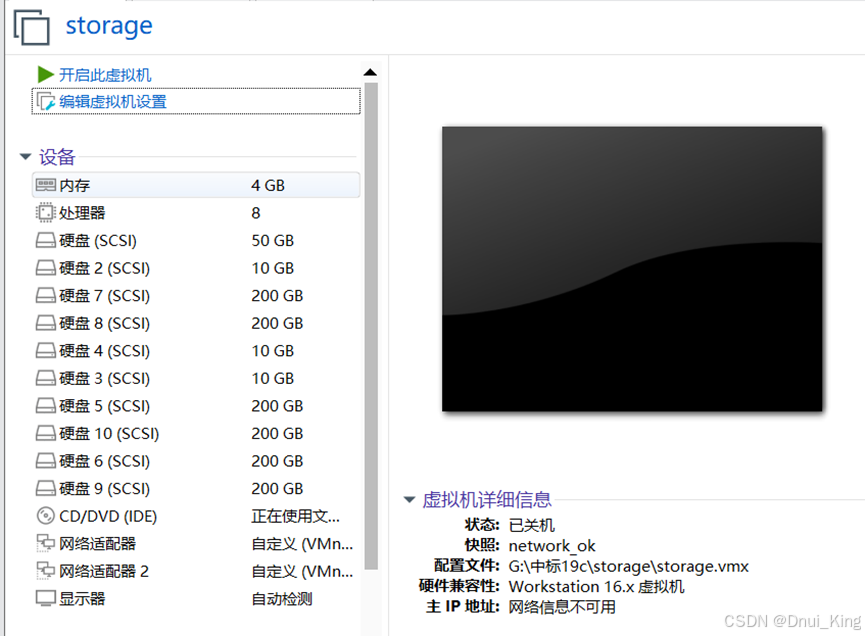The height and width of the screenshot is (636, 865).
Task: Click the 已关机 status text
Action: 532,525
